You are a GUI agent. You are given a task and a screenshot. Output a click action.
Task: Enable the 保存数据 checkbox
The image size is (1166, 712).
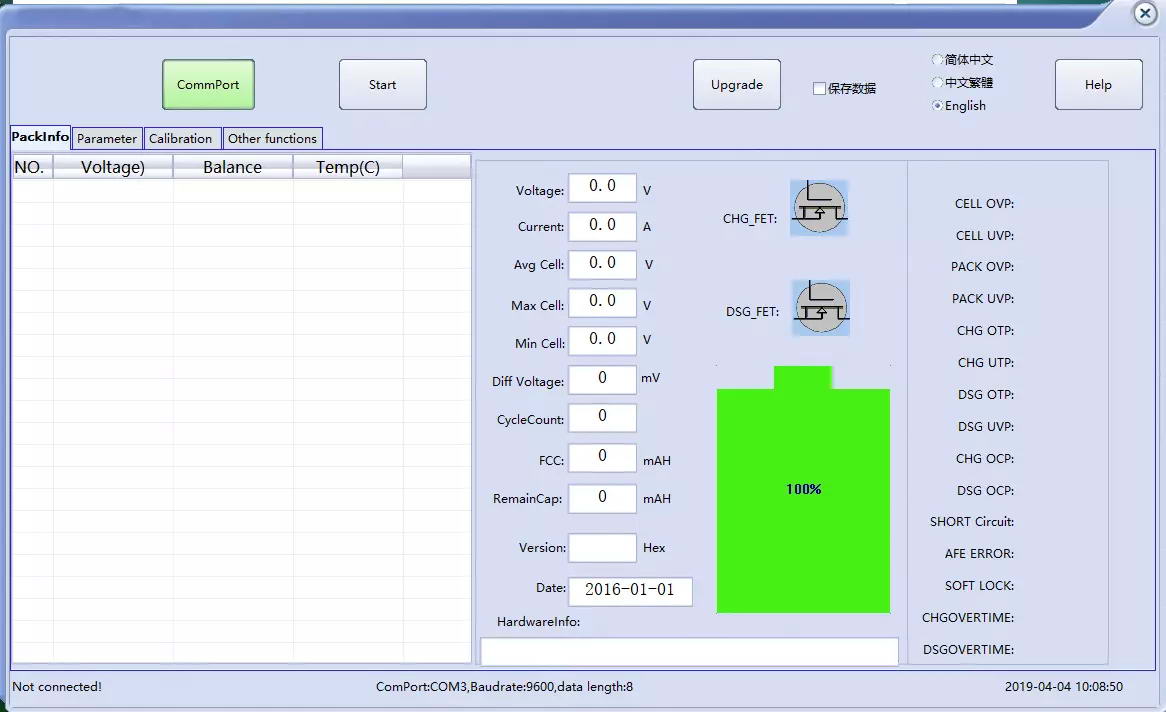(x=819, y=89)
